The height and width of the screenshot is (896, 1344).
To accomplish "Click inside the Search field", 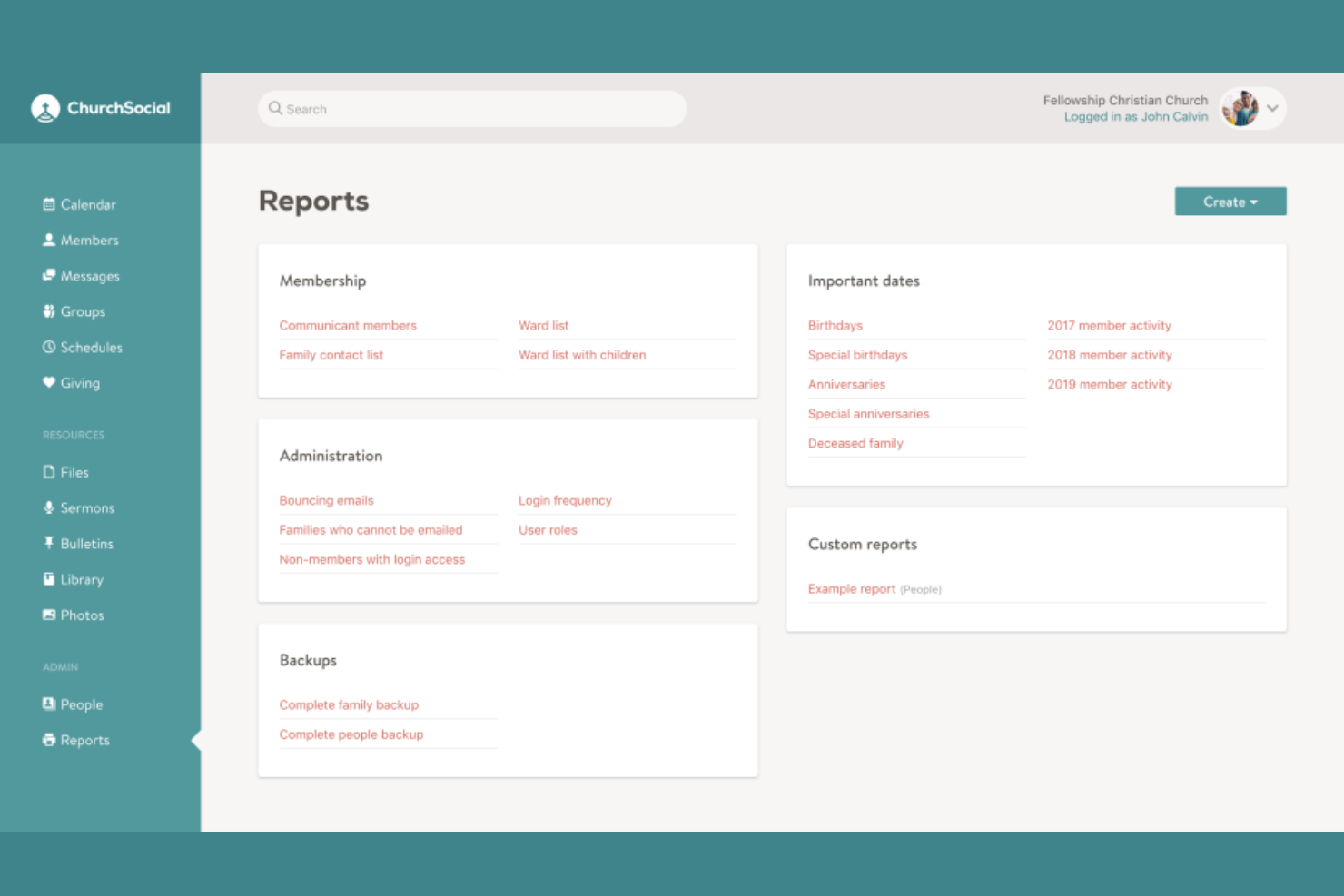I will pyautogui.click(x=472, y=108).
